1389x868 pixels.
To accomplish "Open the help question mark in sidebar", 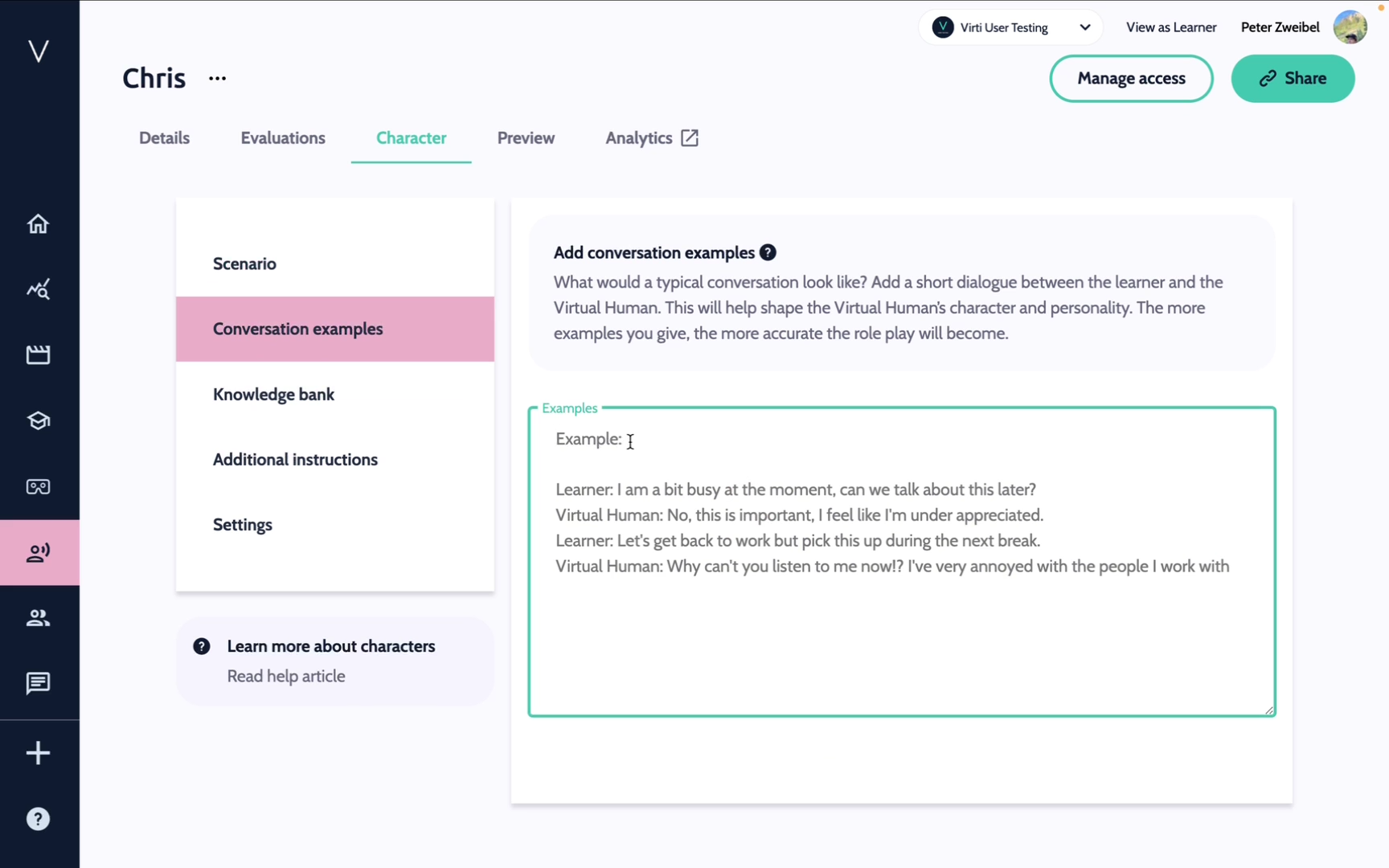I will tap(38, 819).
